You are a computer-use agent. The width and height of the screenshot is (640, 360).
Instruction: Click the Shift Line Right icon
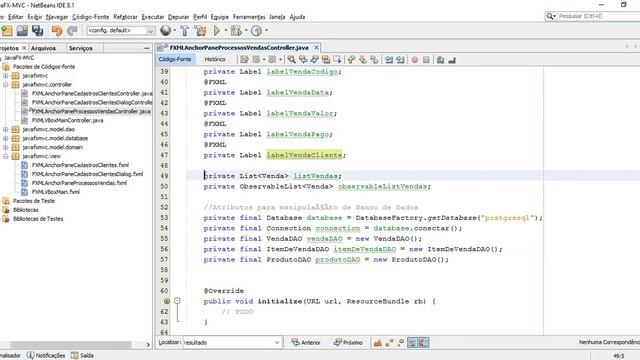[400, 60]
